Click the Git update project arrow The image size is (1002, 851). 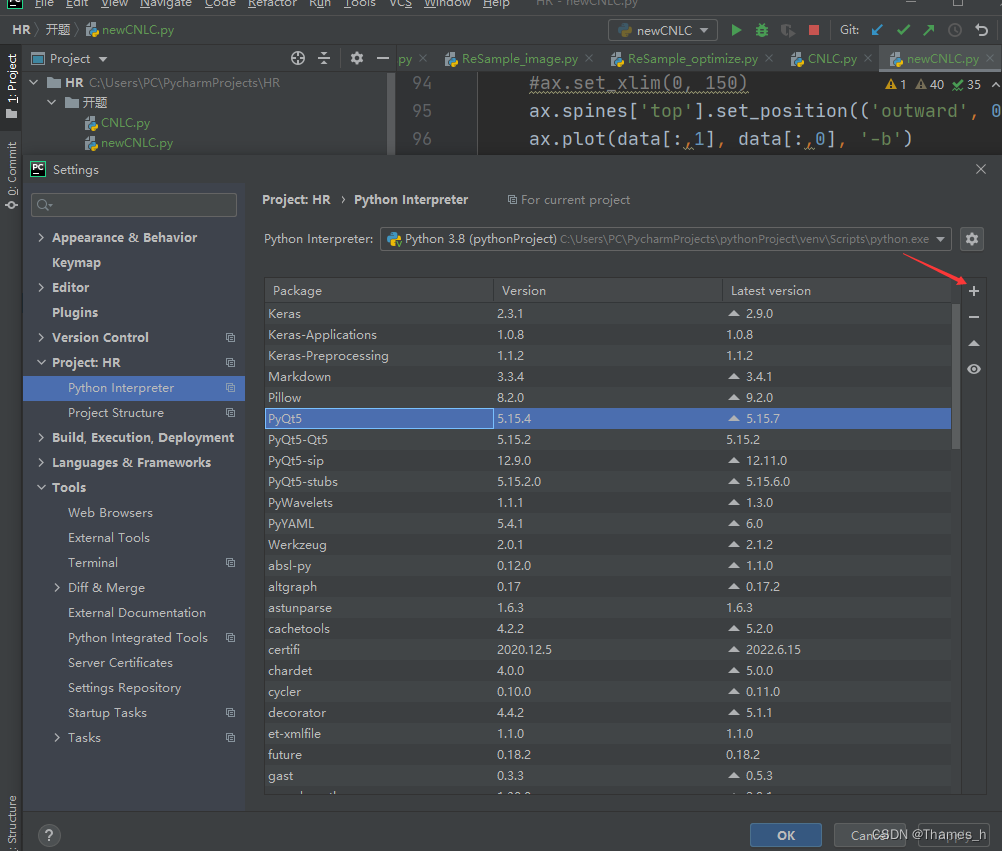tap(877, 30)
